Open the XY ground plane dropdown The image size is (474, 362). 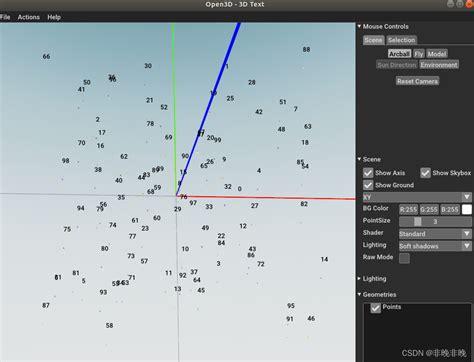click(417, 197)
